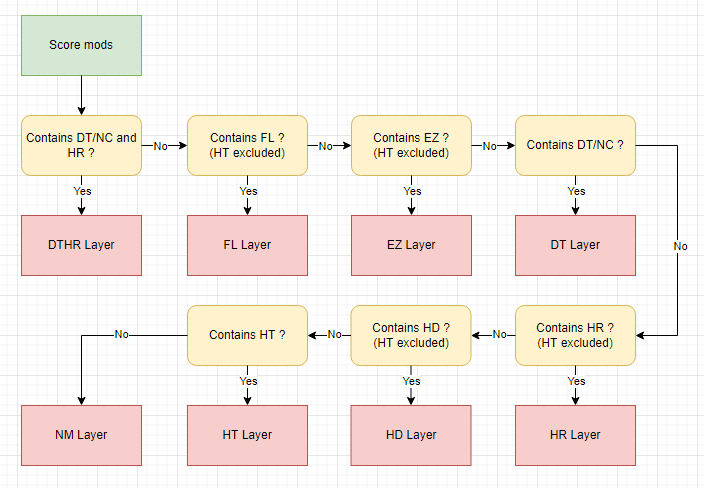This screenshot has height=488, width=704.
Task: Click the 'No' label on the far-right connector
Action: (680, 246)
